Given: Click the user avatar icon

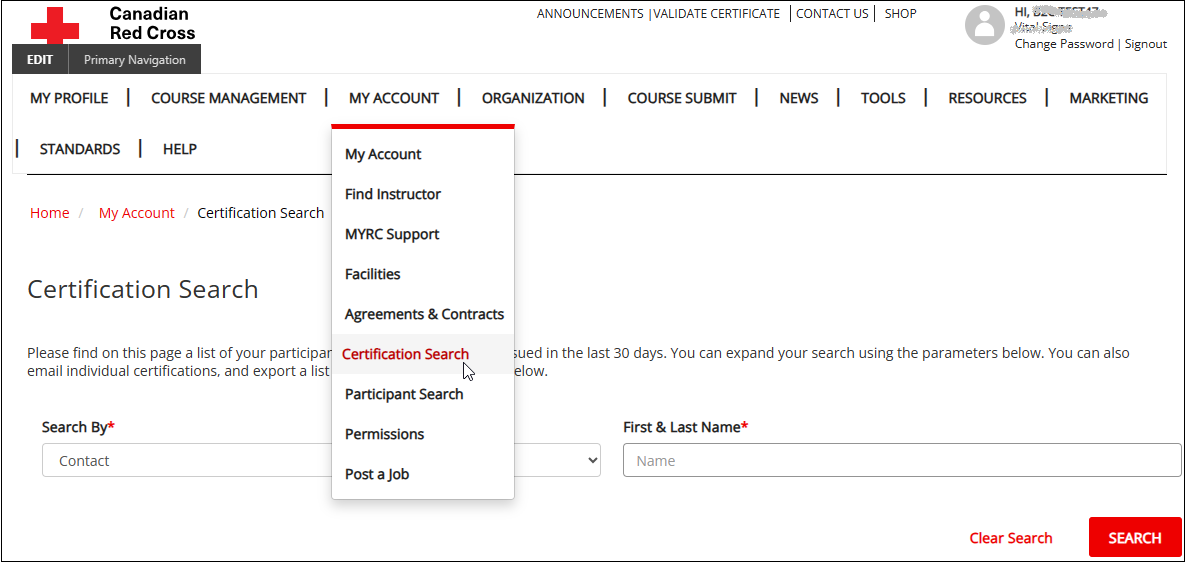Looking at the screenshot, I should 985,26.
